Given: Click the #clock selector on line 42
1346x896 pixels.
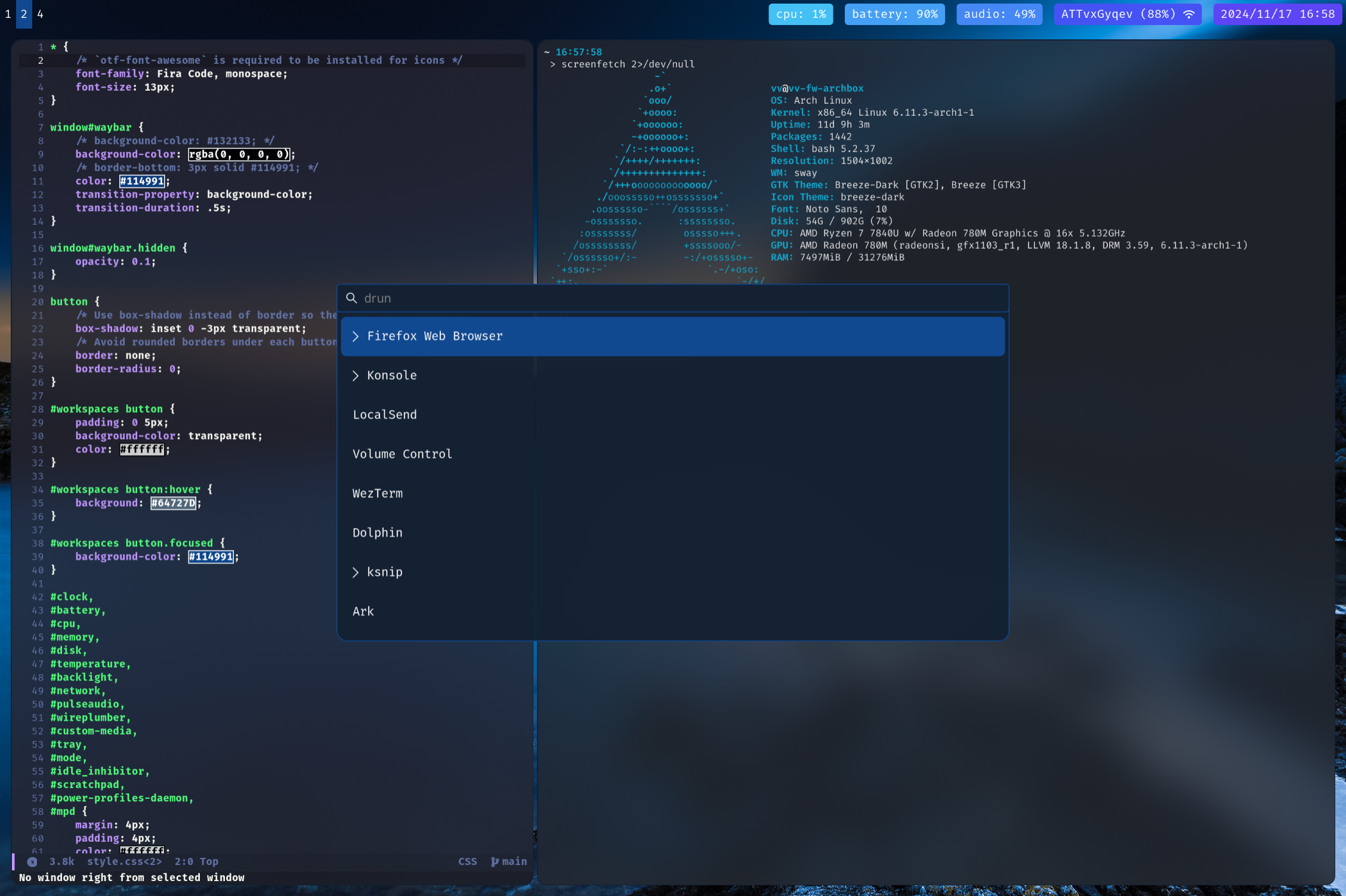Looking at the screenshot, I should pyautogui.click(x=72, y=597).
